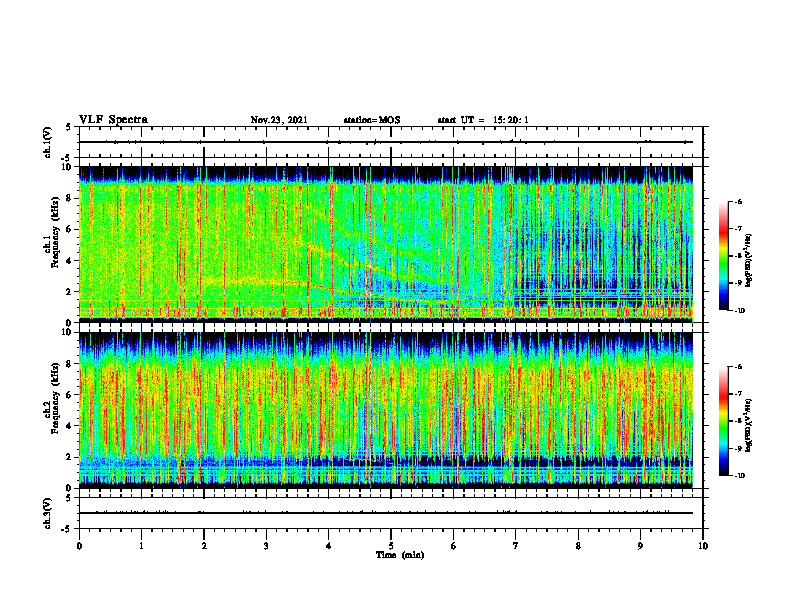Click the "ch.1(V)" axis label at top
The width and height of the screenshot is (792, 612).
47,142
